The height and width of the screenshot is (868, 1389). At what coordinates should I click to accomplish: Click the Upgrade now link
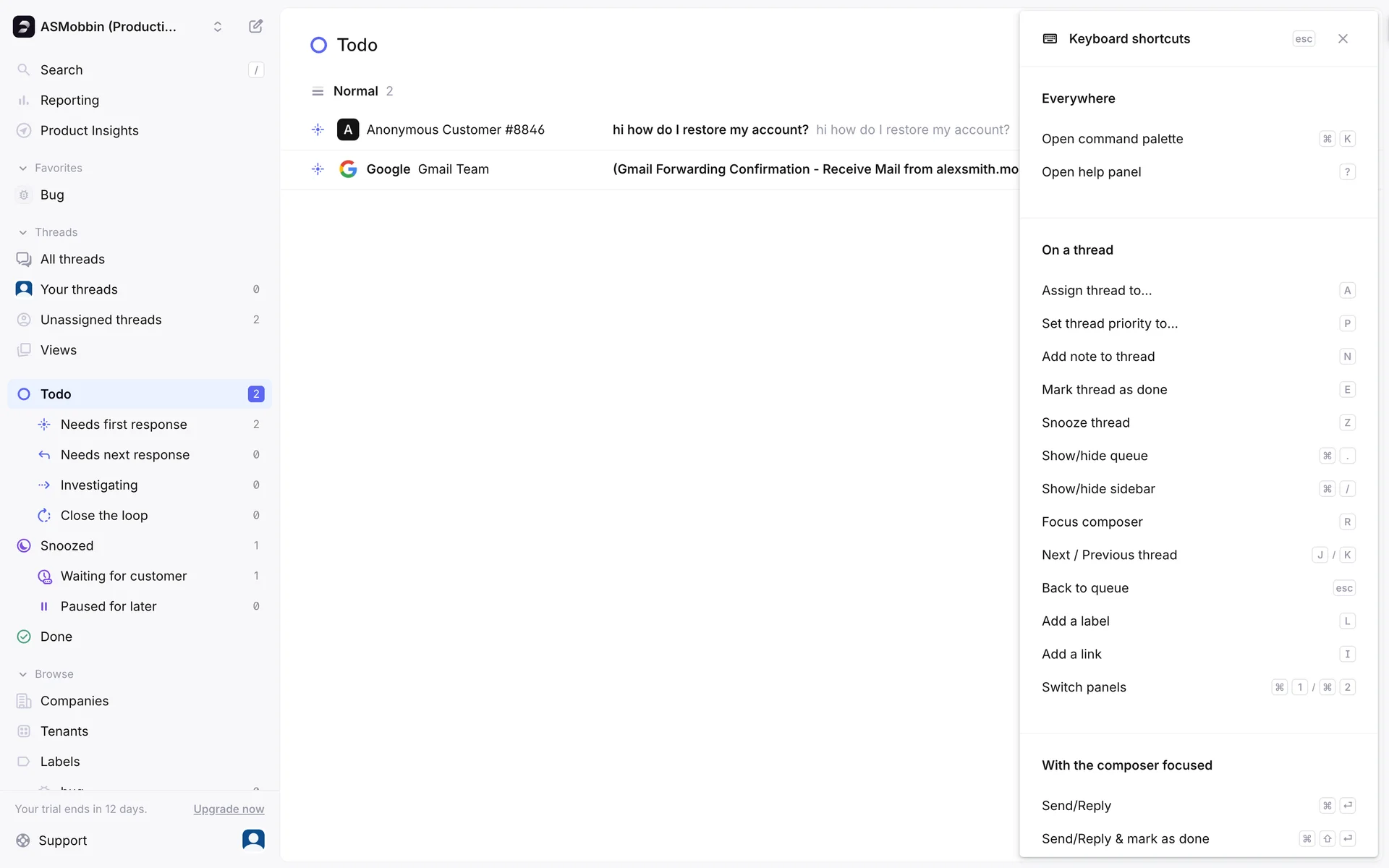(229, 809)
